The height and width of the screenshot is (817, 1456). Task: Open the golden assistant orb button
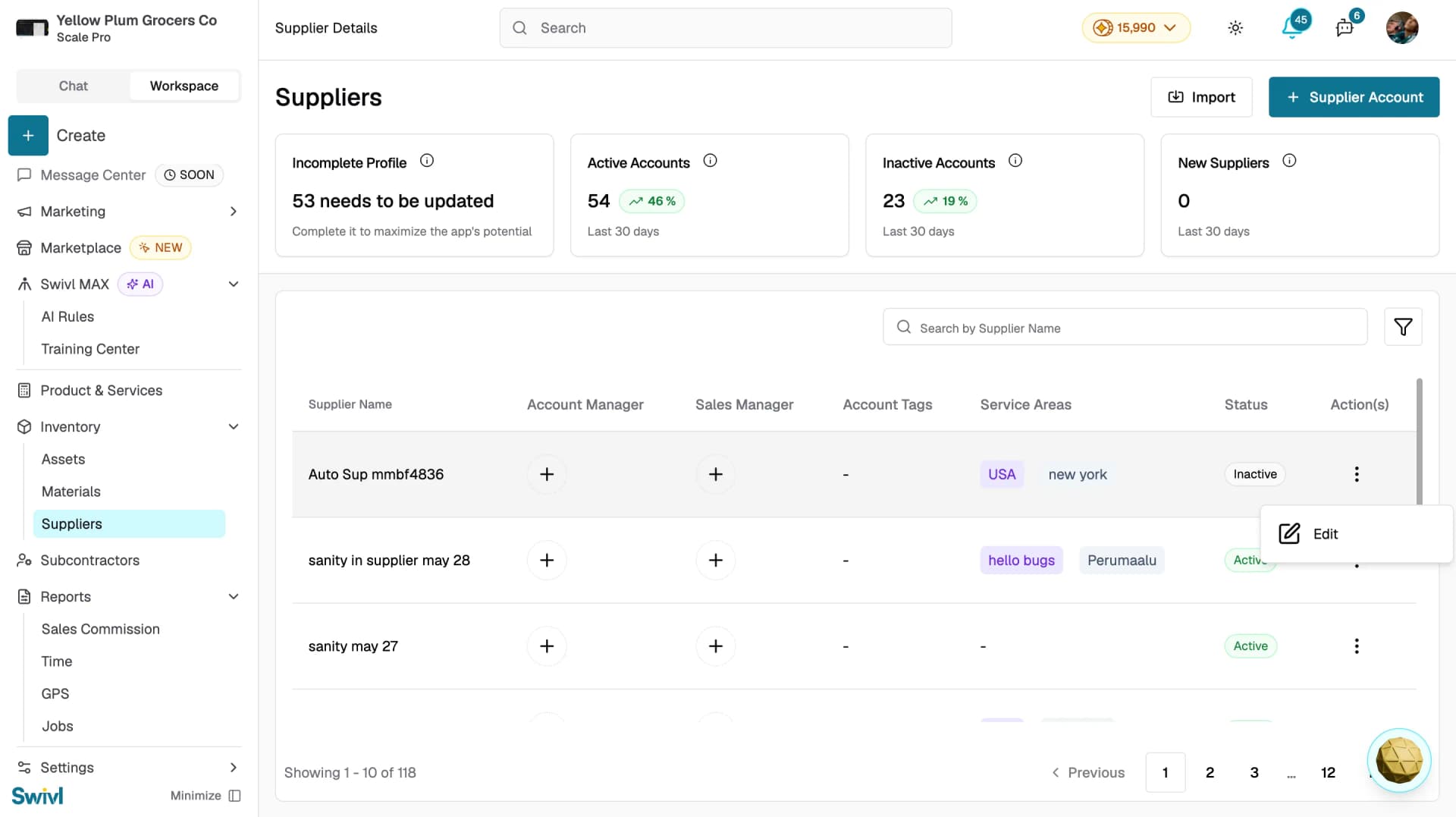click(1399, 760)
